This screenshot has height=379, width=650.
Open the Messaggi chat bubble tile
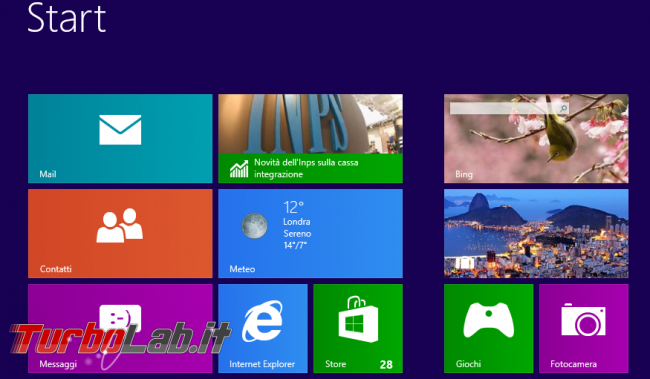point(120,328)
